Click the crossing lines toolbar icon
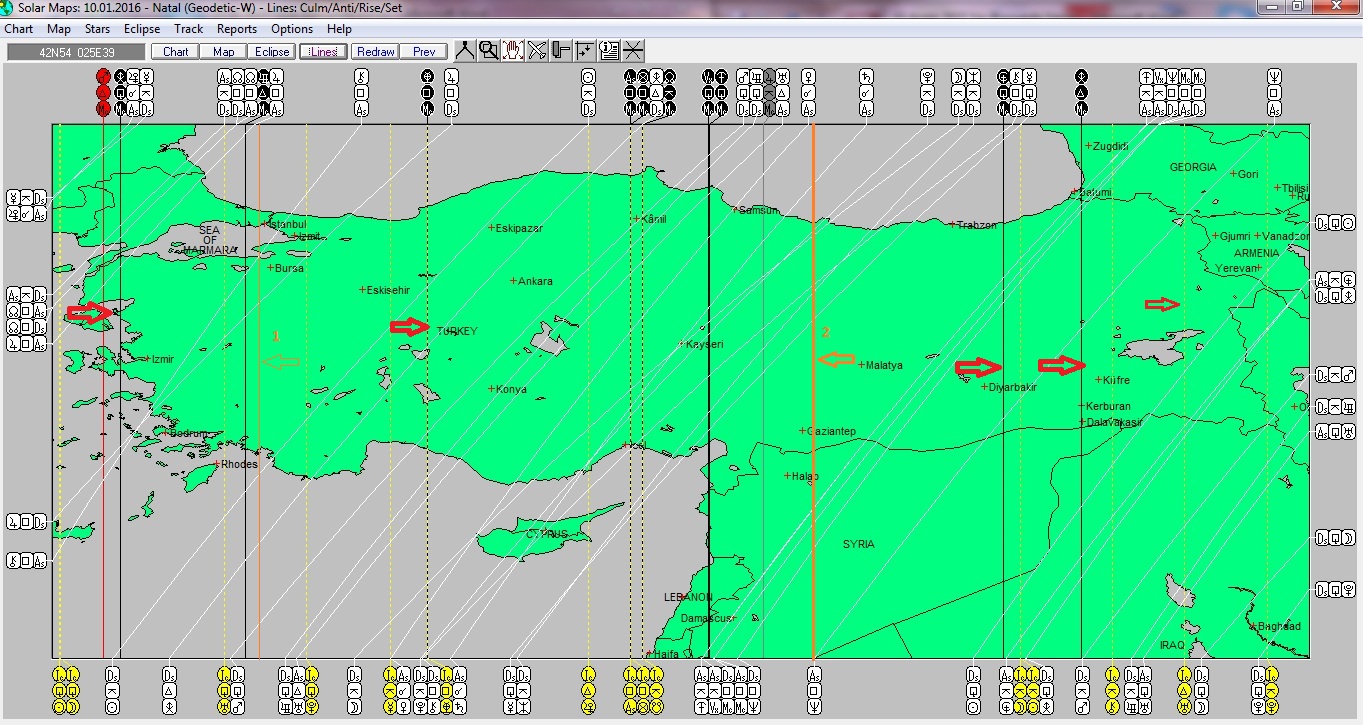This screenshot has height=725, width=1363. (633, 51)
